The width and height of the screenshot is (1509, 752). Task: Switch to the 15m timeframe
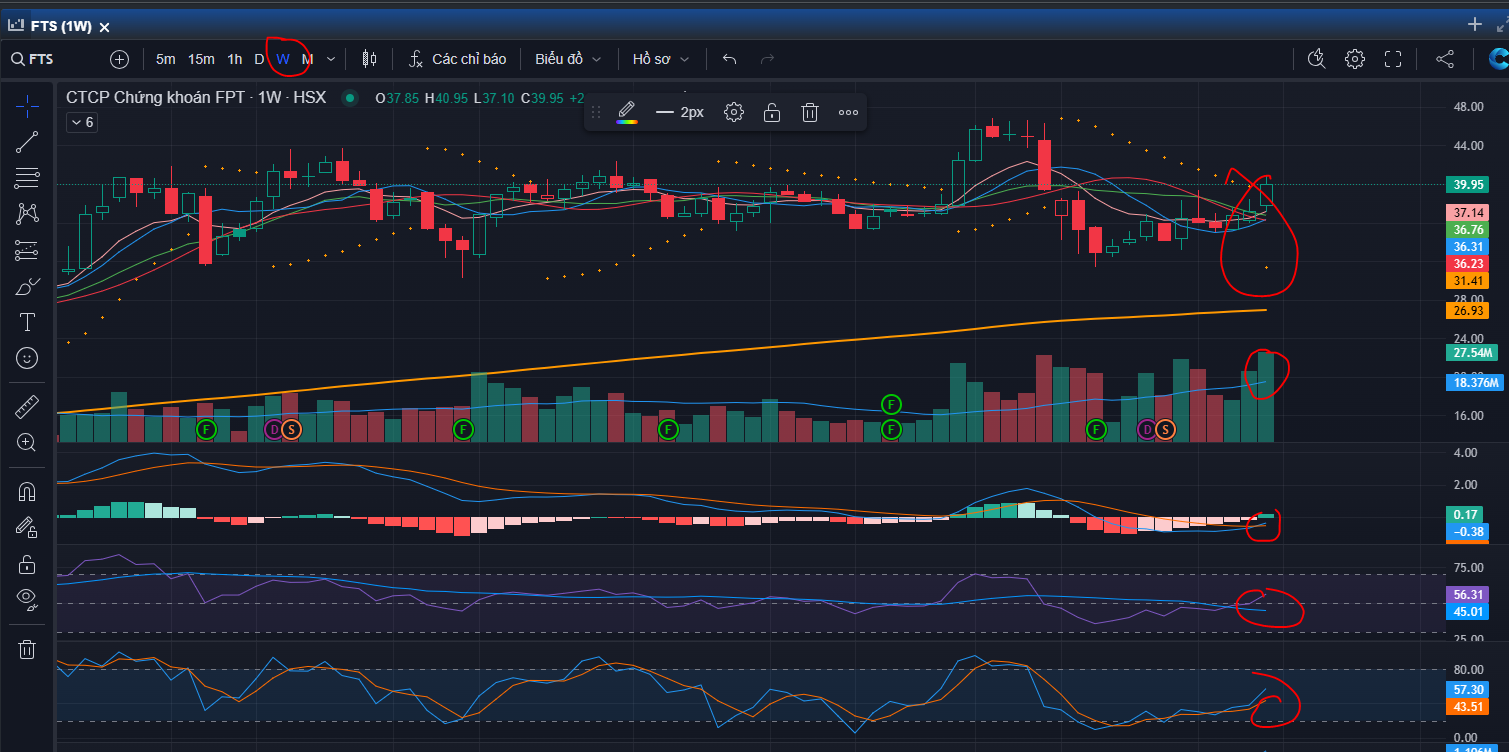(x=201, y=59)
